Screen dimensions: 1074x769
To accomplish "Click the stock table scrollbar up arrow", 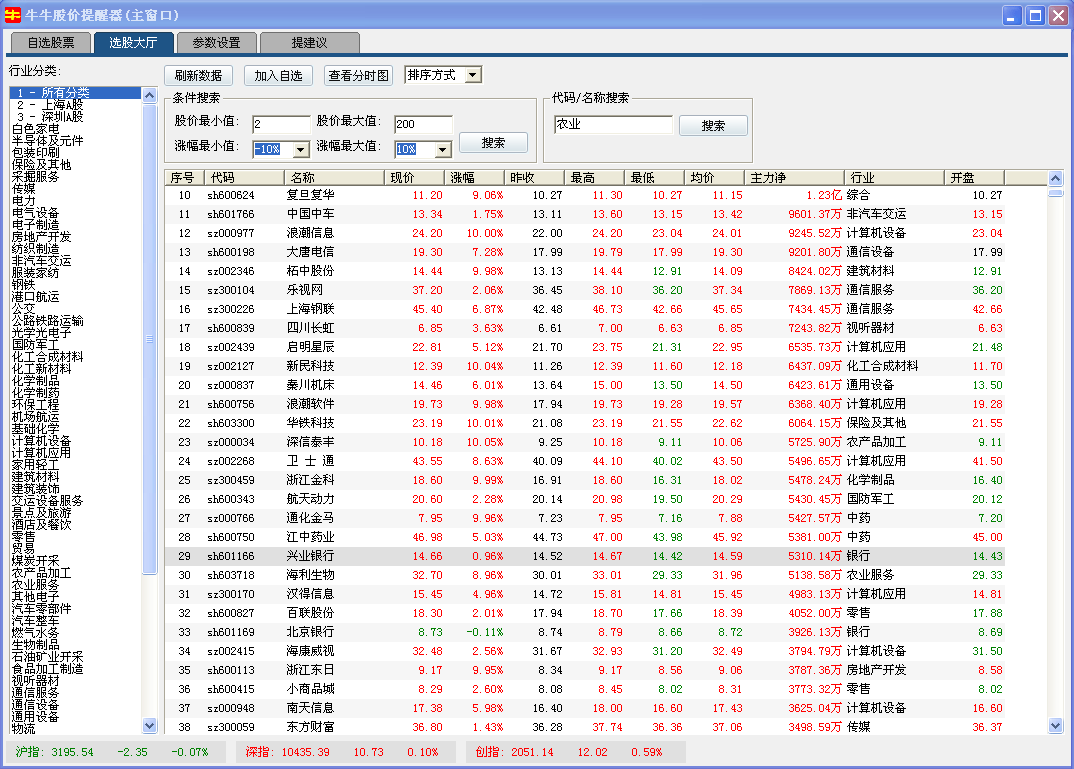I will click(1055, 178).
